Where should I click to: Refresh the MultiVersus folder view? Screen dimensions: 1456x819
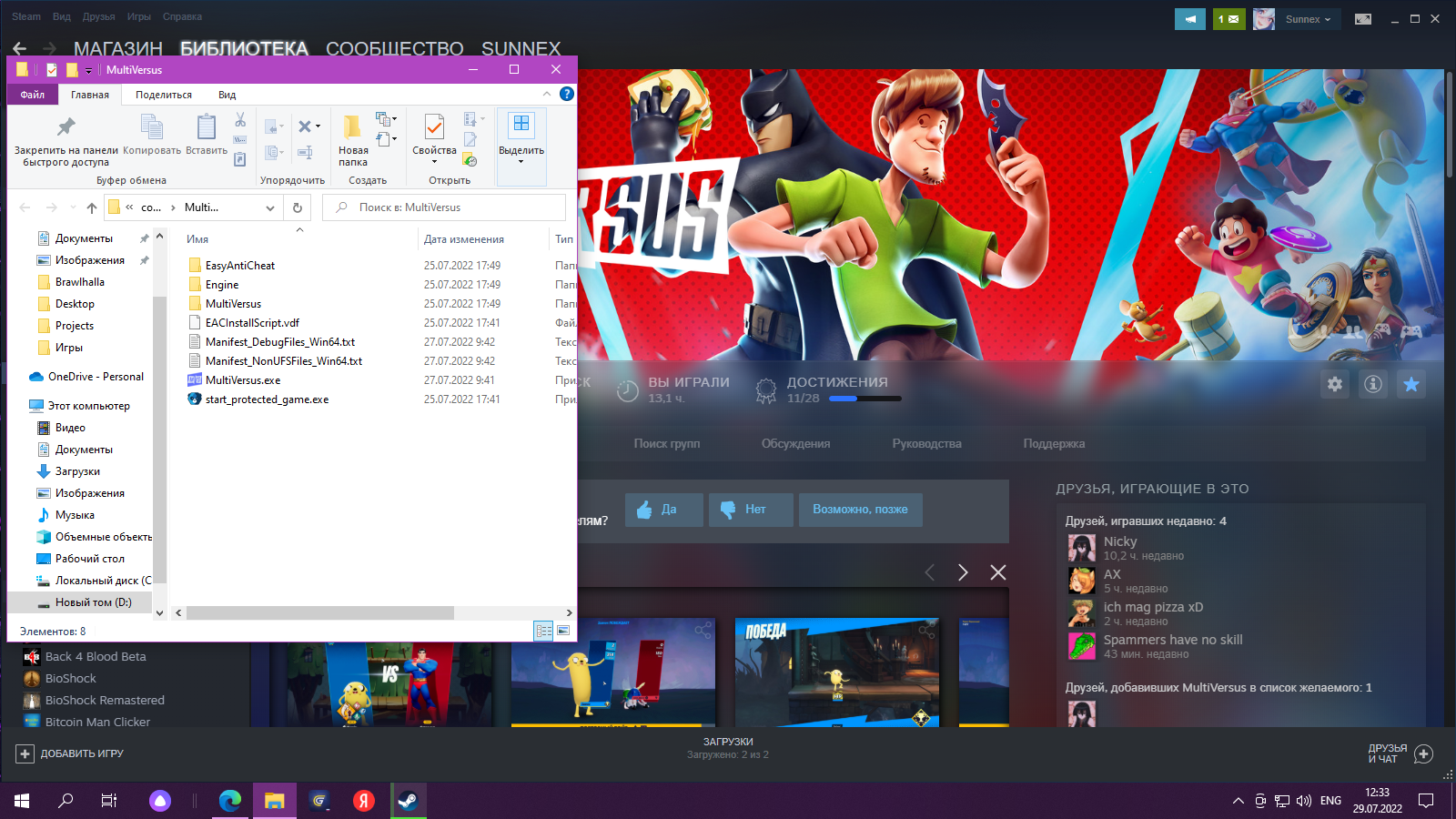298,207
